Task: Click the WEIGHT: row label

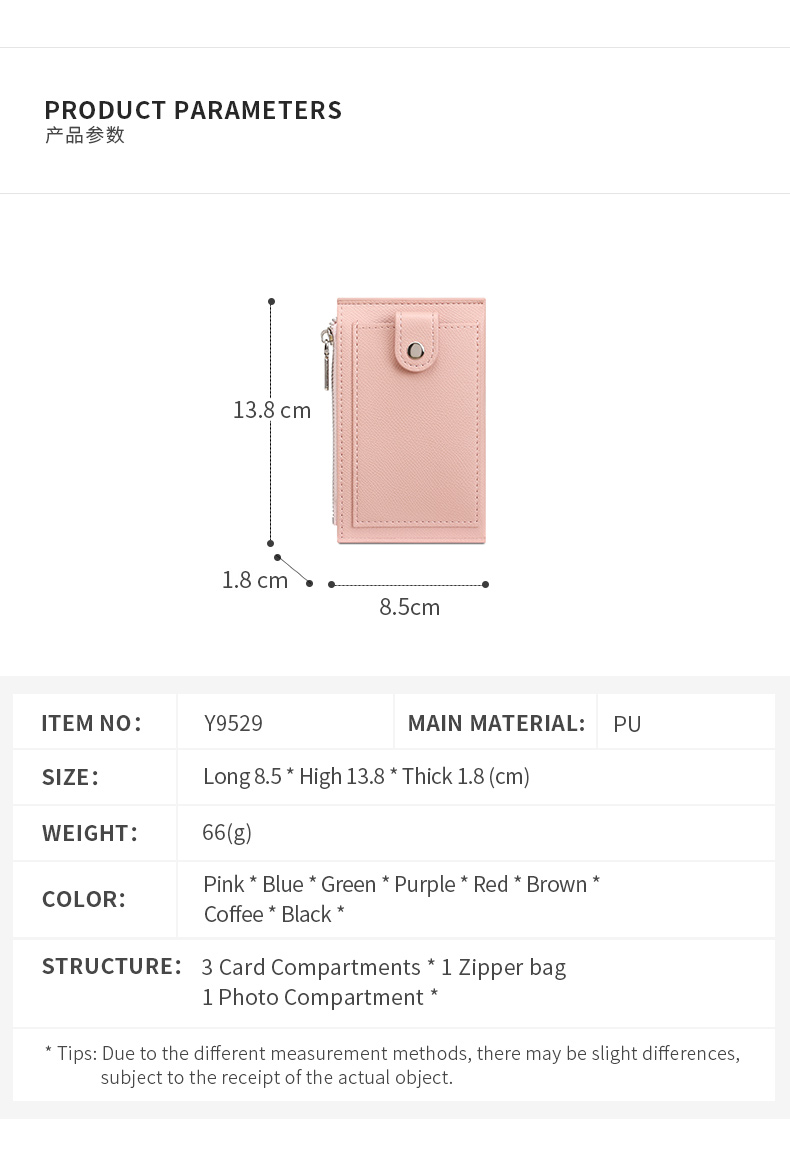Action: tap(90, 833)
